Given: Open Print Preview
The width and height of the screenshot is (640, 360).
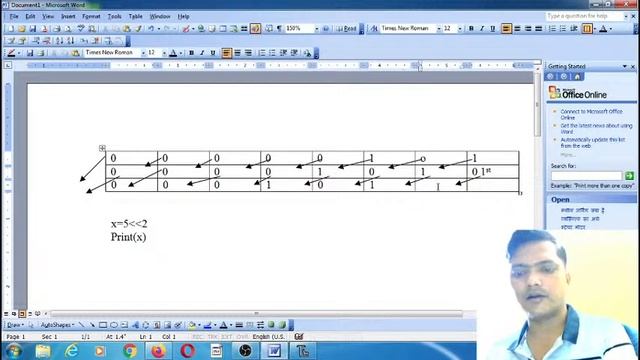Looking at the screenshot, I should pyautogui.click(x=68, y=29).
